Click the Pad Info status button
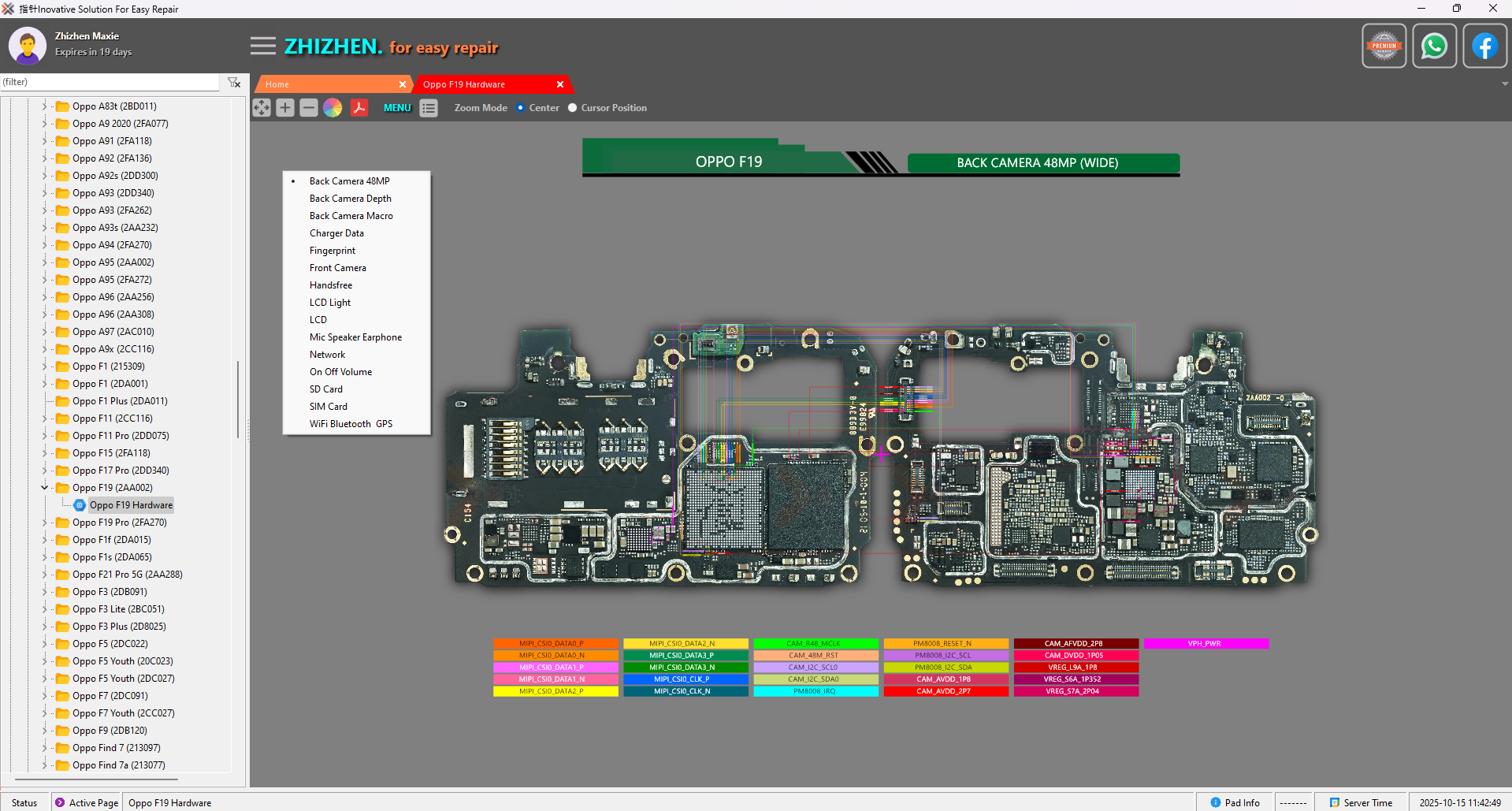 pyautogui.click(x=1235, y=802)
